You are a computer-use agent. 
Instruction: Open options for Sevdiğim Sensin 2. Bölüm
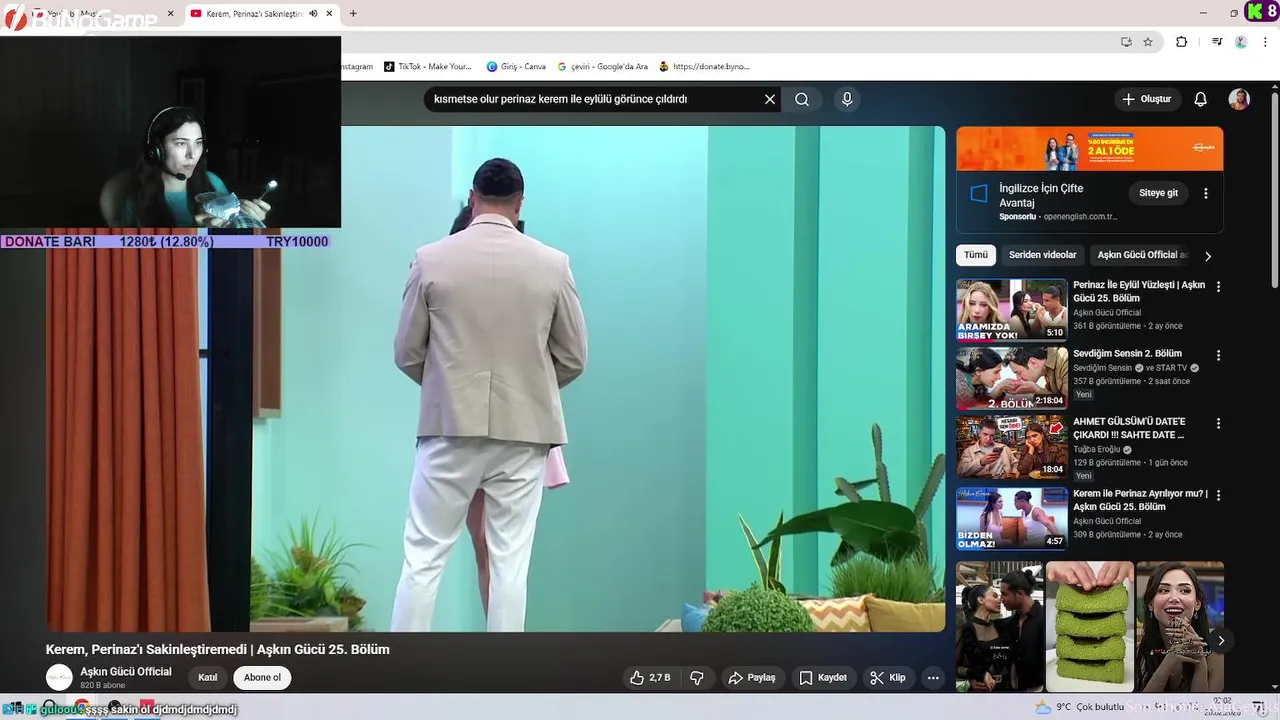click(x=1218, y=355)
